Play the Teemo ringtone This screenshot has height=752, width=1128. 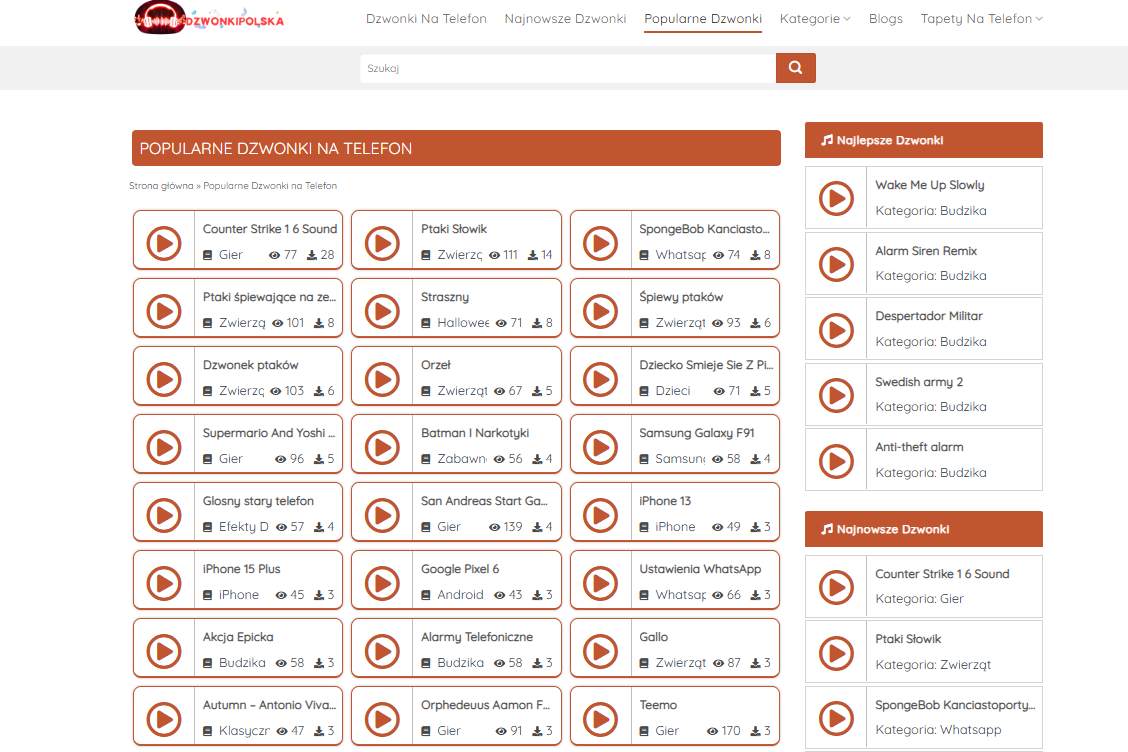coord(600,719)
